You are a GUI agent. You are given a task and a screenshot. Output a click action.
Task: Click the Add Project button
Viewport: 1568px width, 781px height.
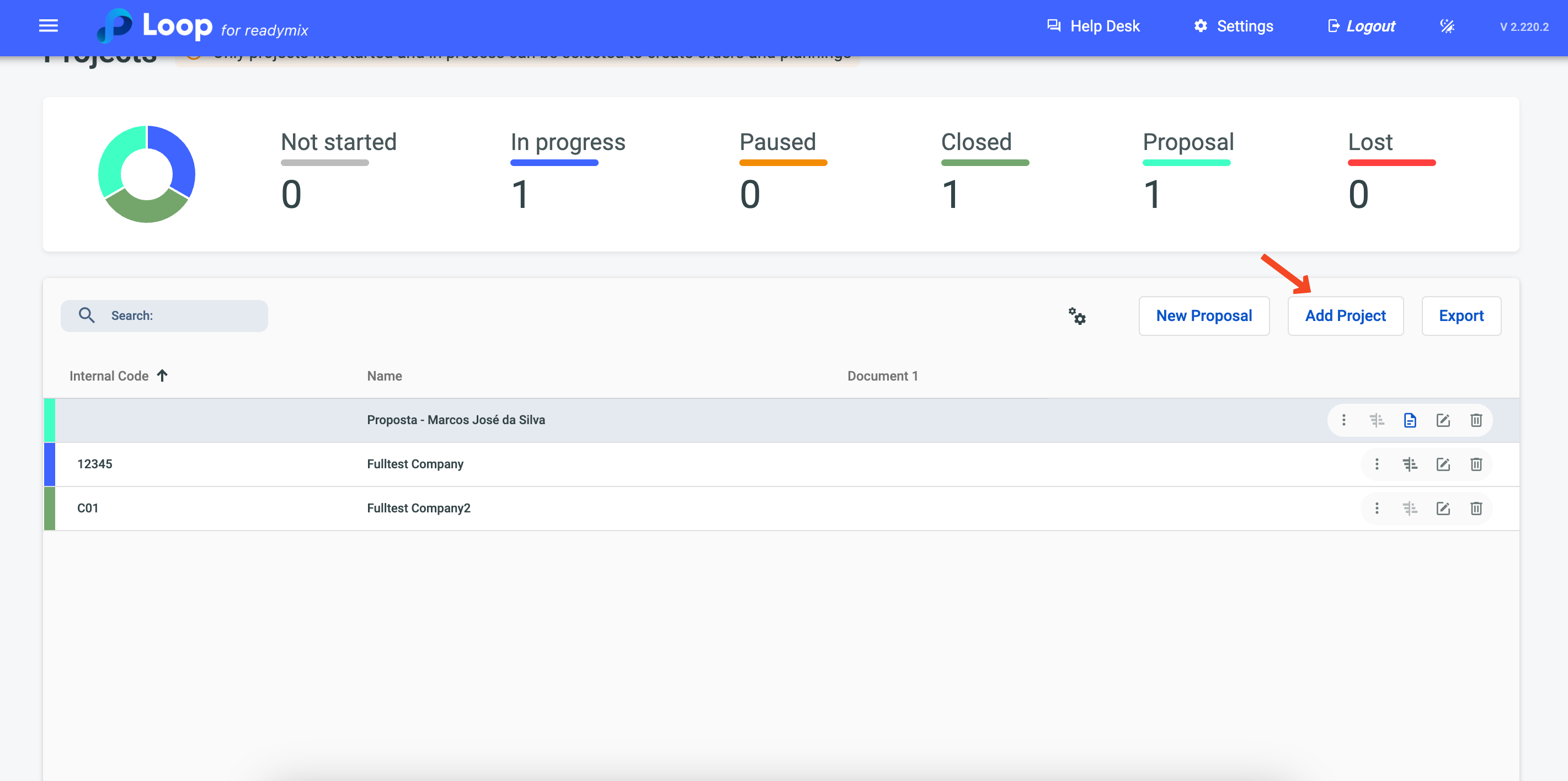[x=1345, y=316]
